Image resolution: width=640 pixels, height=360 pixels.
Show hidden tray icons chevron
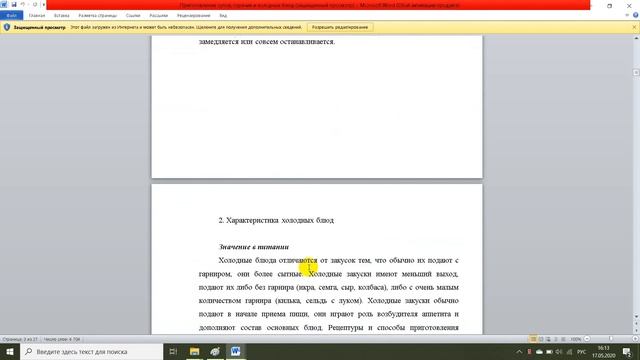[x=519, y=351]
